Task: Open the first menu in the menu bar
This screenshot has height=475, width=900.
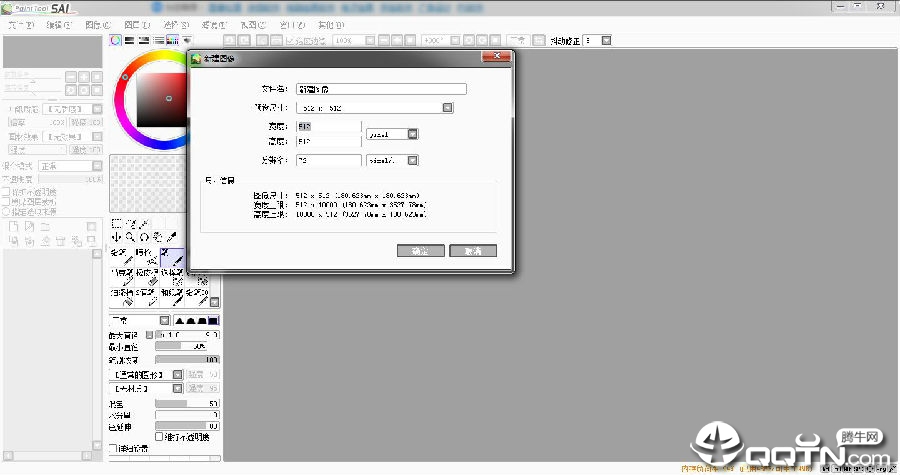Action: [19, 24]
